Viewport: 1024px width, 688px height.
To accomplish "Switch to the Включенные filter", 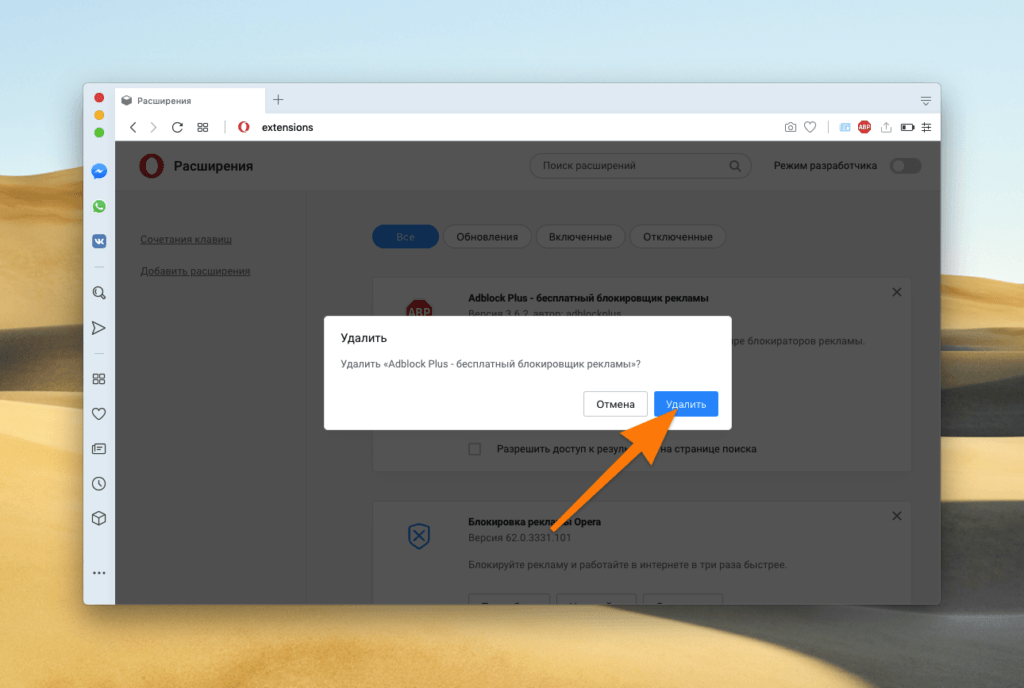I will 581,237.
